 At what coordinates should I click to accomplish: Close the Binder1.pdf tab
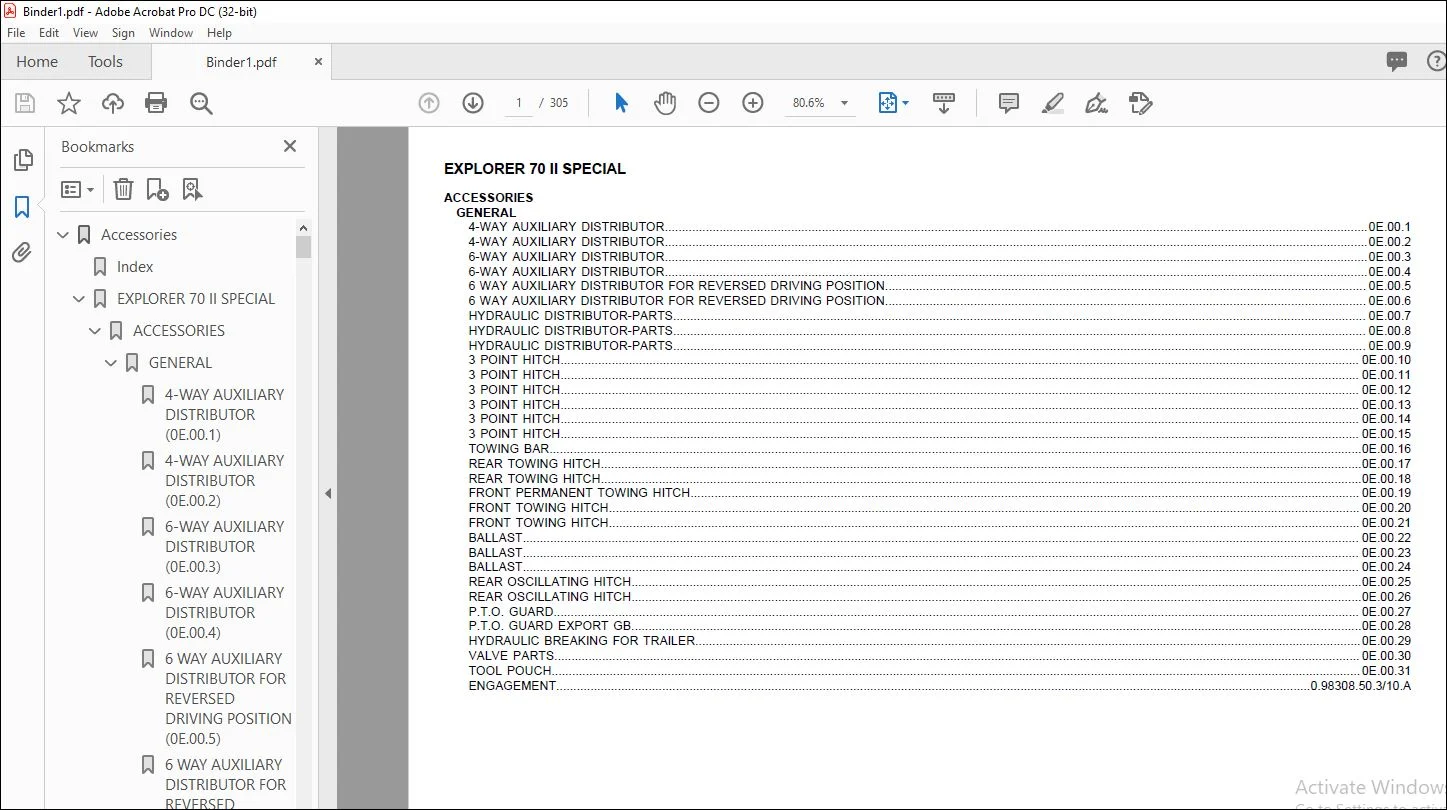click(319, 62)
